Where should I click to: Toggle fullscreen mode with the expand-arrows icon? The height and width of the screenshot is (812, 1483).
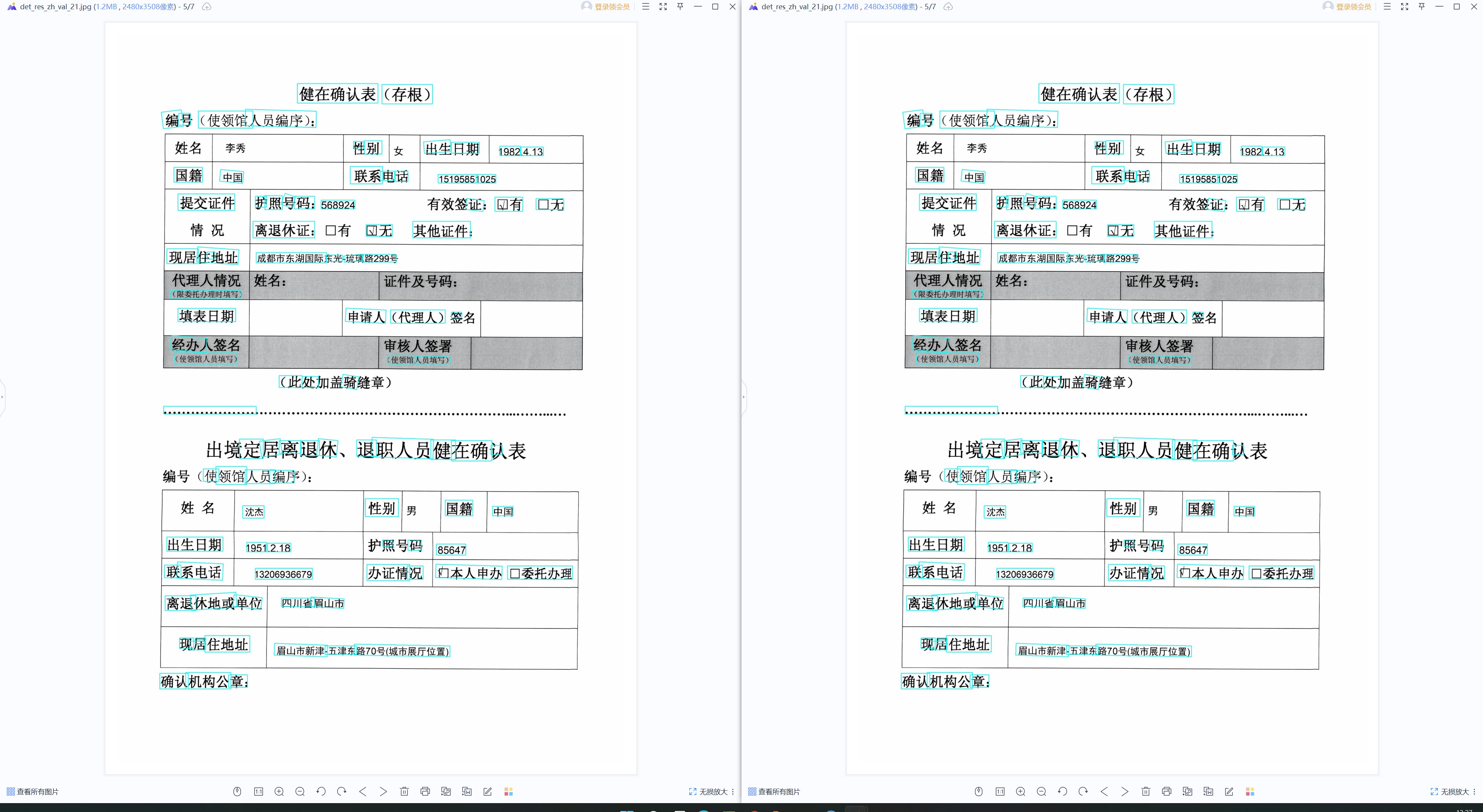tap(663, 6)
